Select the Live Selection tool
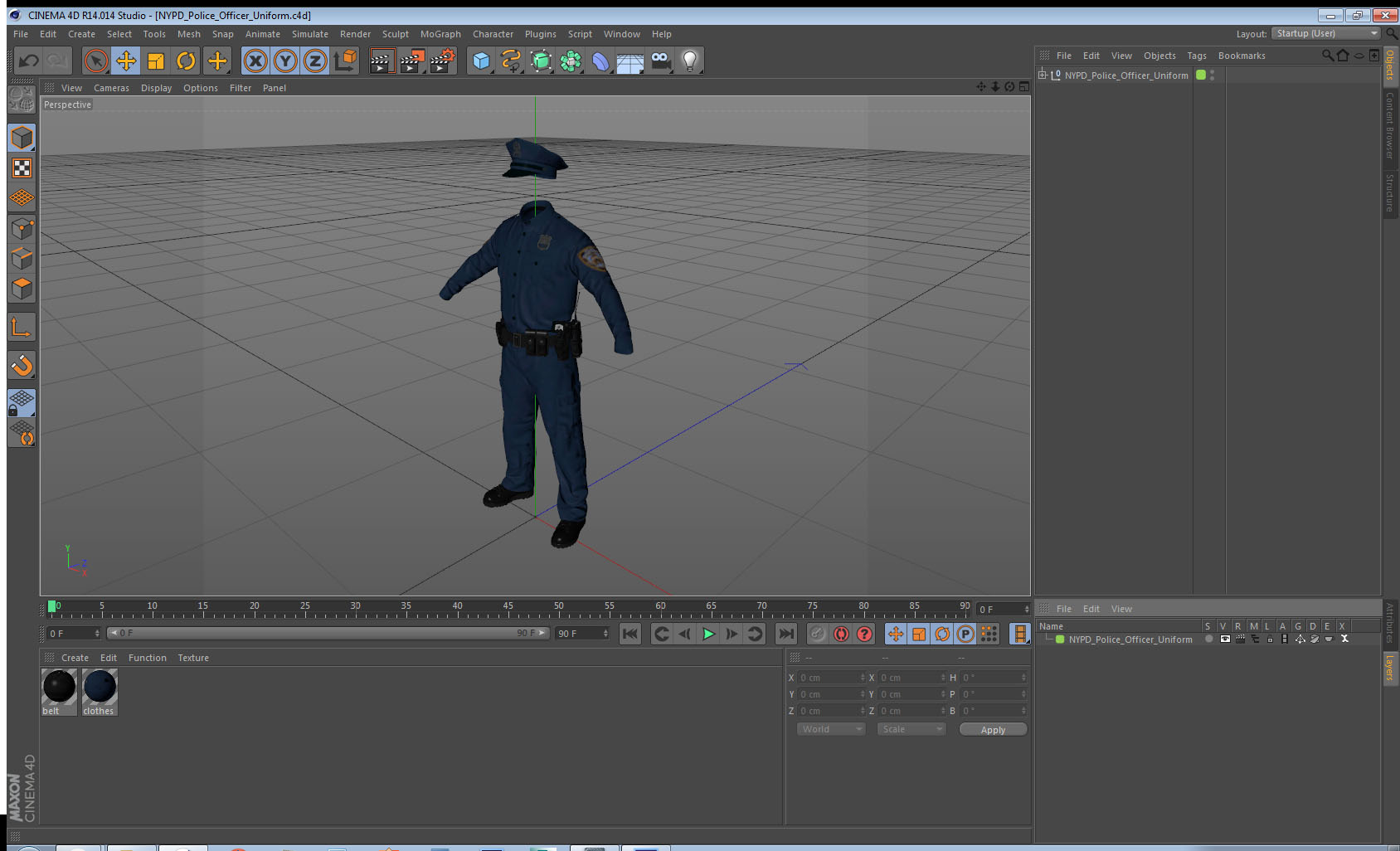 pyautogui.click(x=96, y=61)
